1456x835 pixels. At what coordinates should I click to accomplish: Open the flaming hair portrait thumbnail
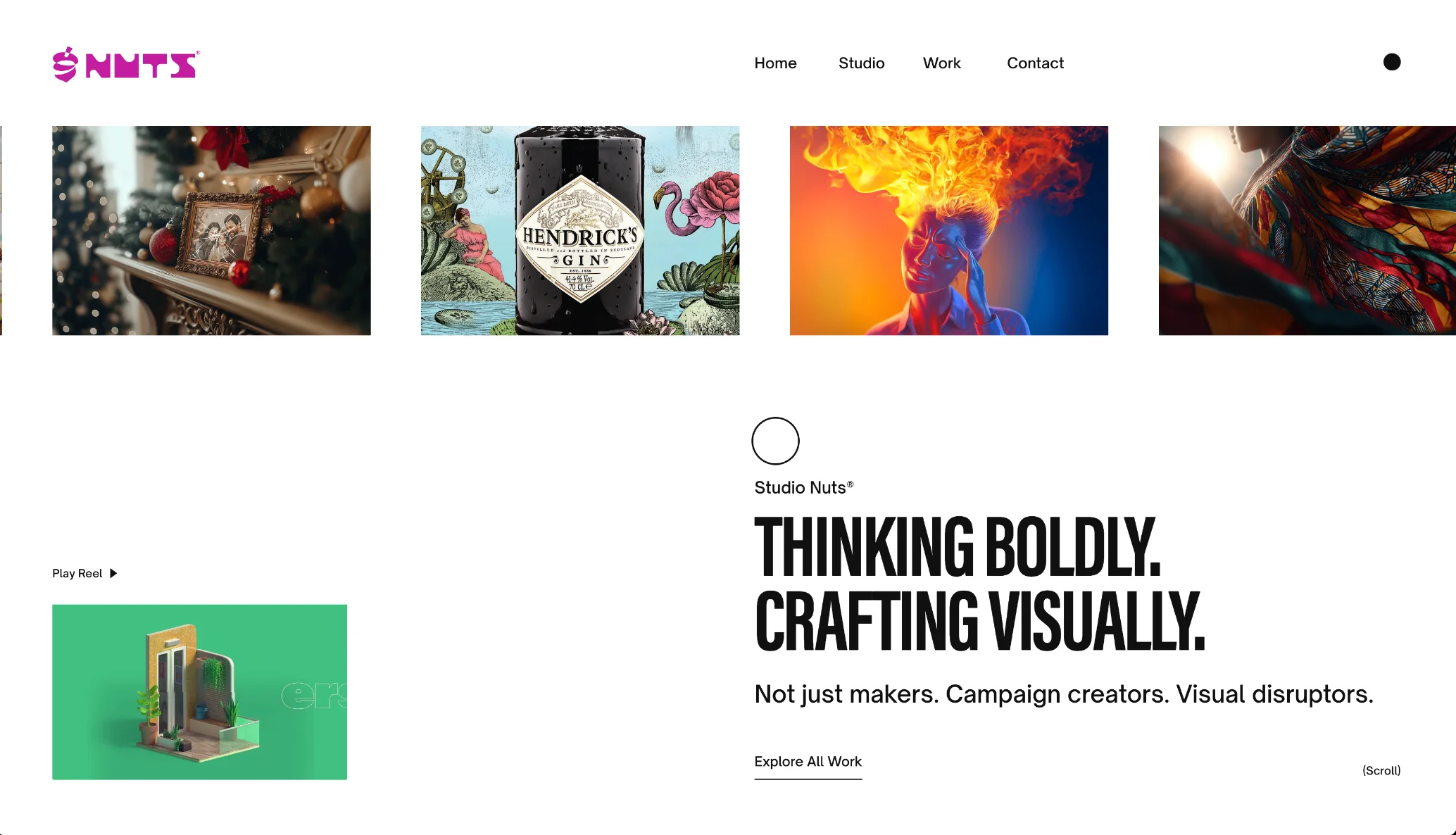pos(948,230)
